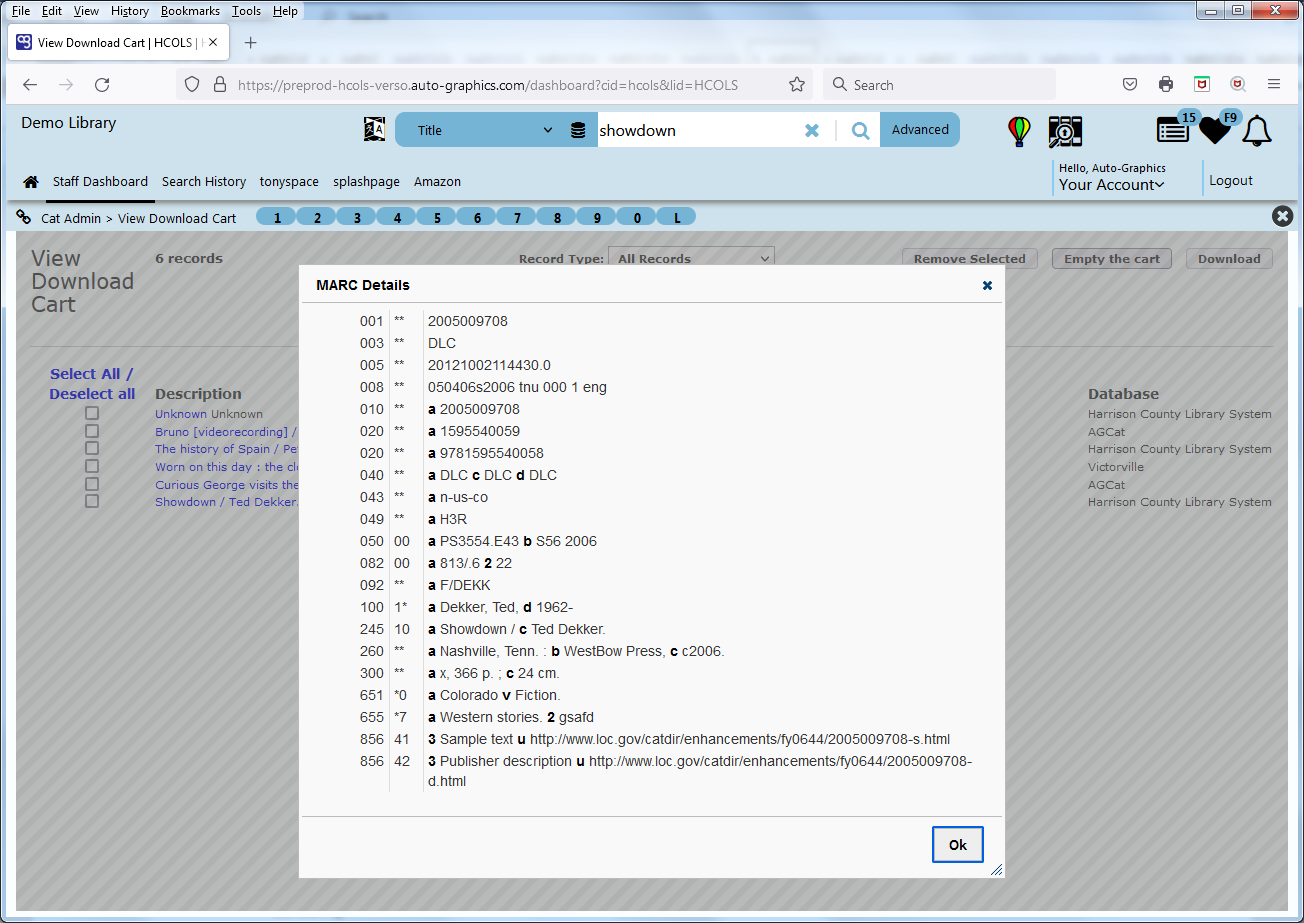Click the magnifier search submit icon
The width and height of the screenshot is (1304, 923).
coord(860,130)
